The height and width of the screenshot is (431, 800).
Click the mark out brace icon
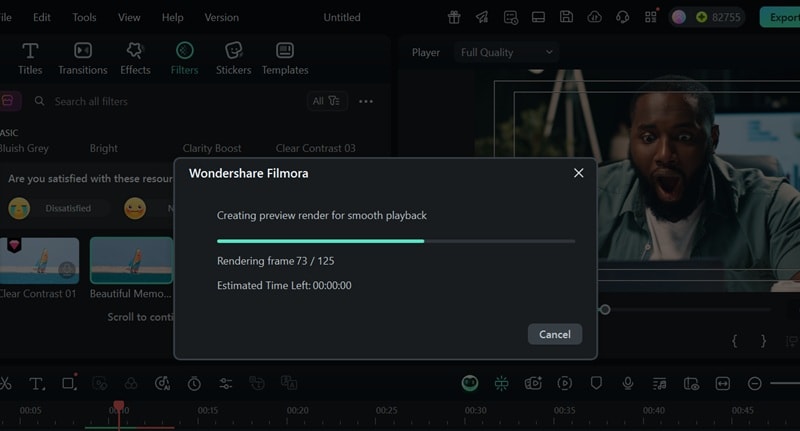tap(763, 341)
